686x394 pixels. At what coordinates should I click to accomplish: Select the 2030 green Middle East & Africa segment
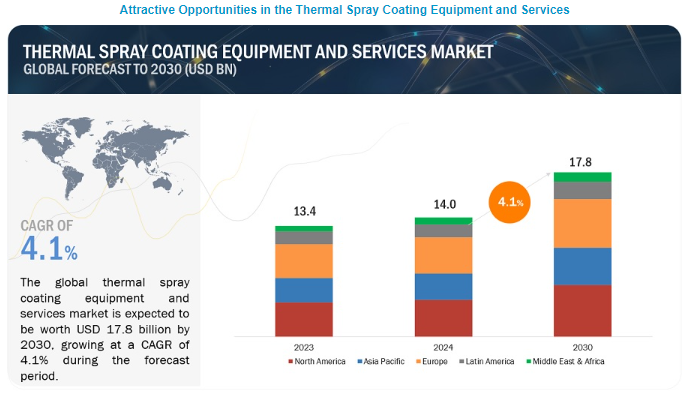coord(583,177)
